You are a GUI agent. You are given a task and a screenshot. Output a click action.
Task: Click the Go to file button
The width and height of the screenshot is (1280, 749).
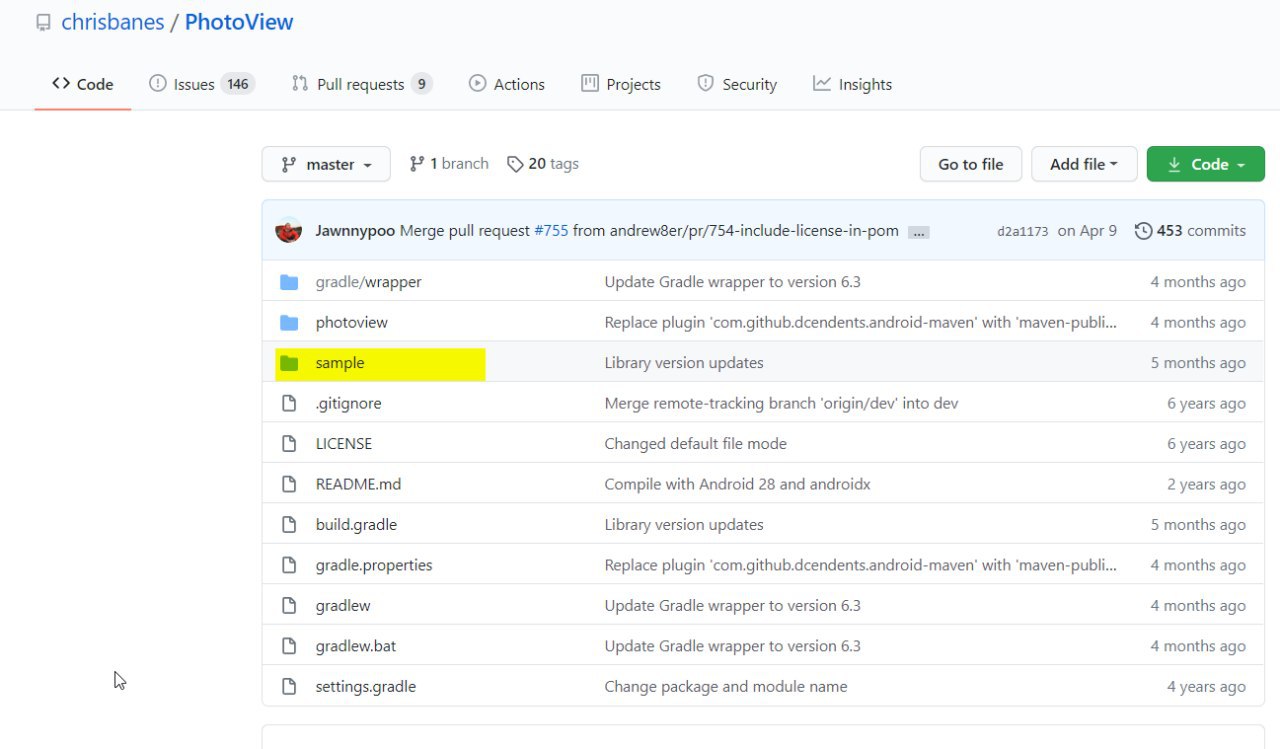point(970,164)
